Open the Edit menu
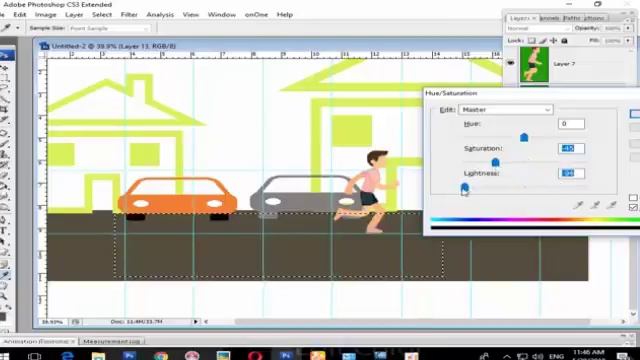Image resolution: width=640 pixels, height=360 pixels. [20, 15]
